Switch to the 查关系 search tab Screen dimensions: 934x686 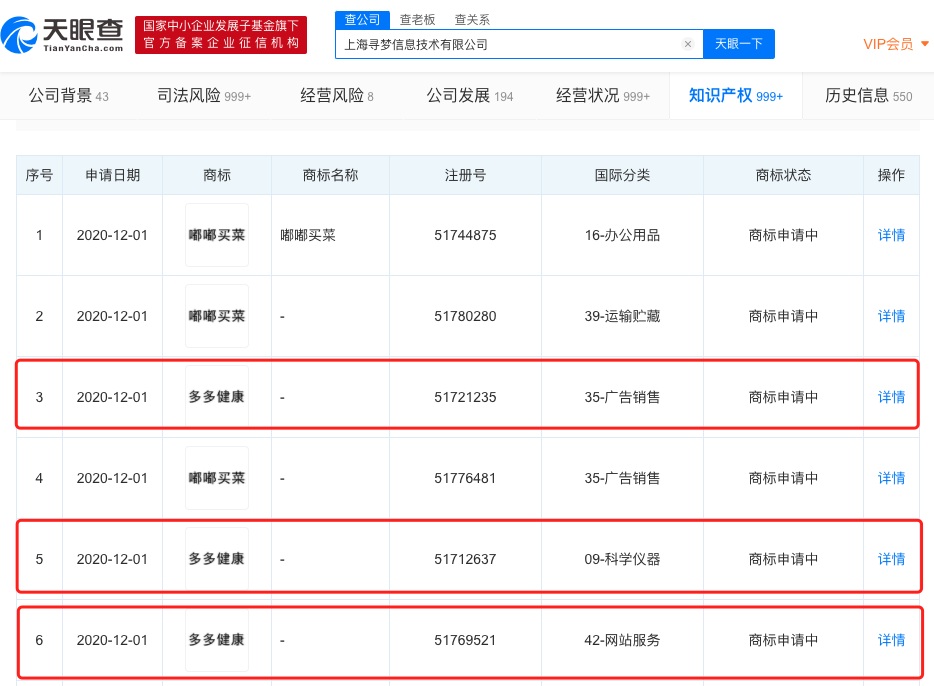pos(472,19)
